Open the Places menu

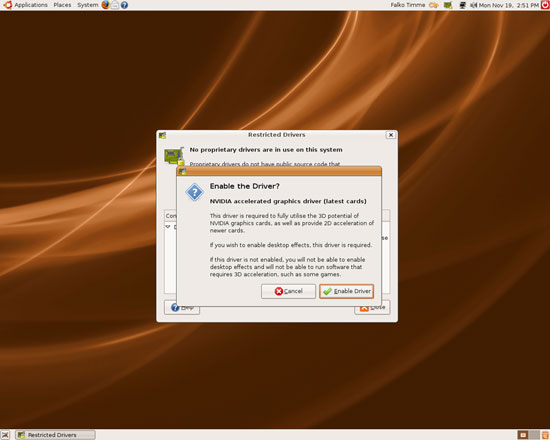(62, 5)
